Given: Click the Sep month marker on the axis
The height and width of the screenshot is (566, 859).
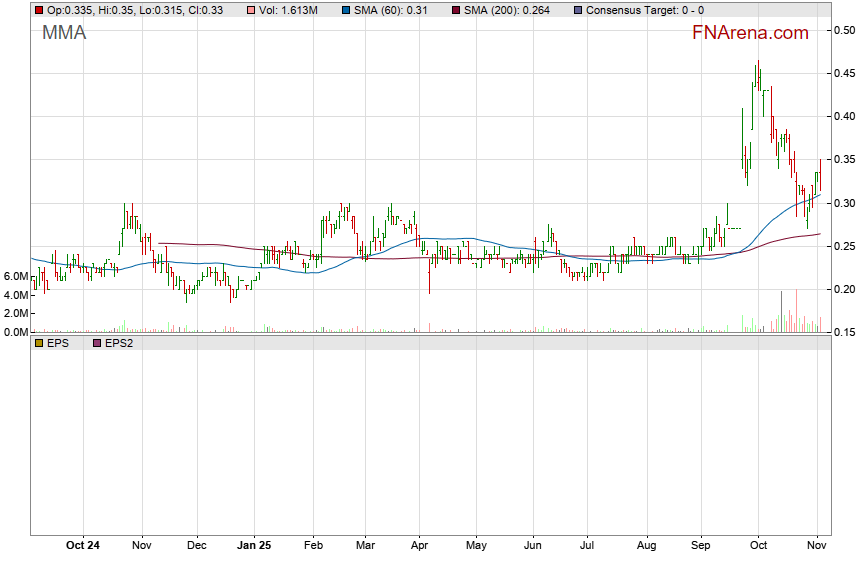Looking at the screenshot, I should tap(702, 546).
